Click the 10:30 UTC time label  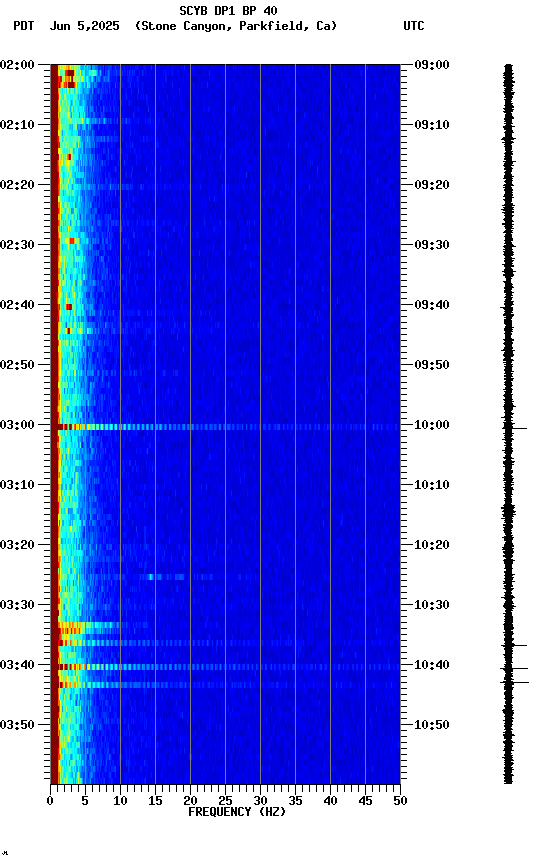[432, 605]
